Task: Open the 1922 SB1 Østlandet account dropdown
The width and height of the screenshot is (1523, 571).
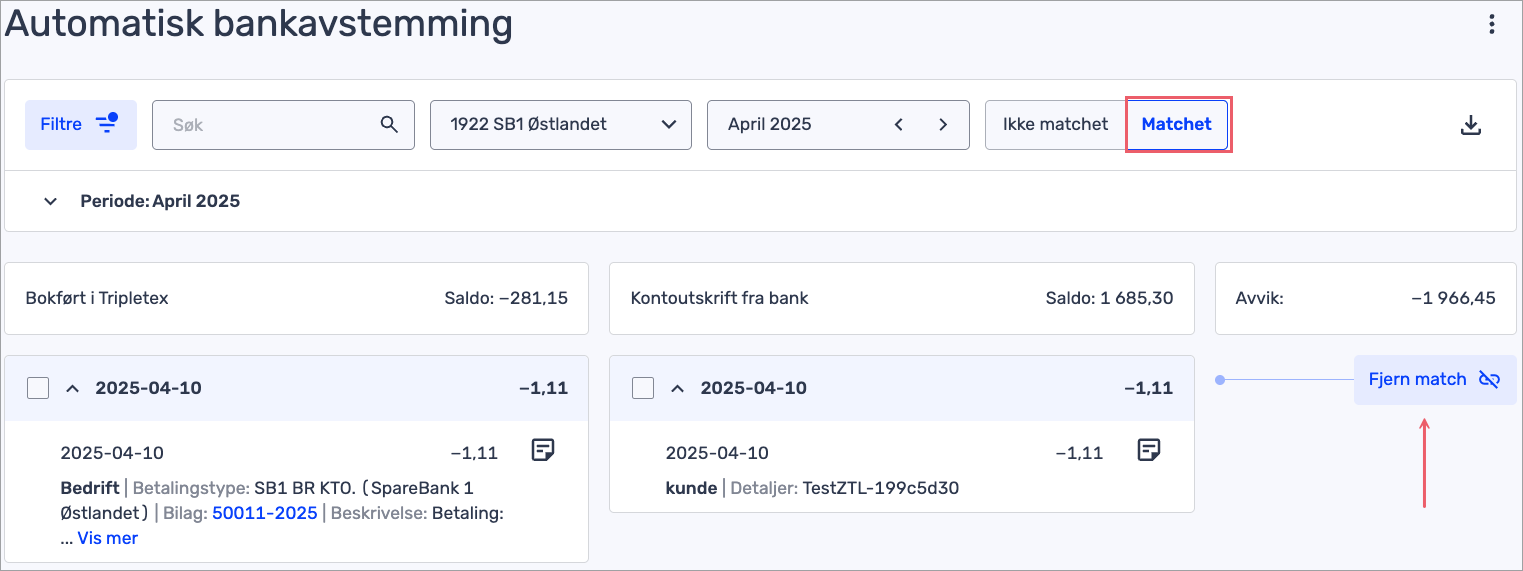Action: pyautogui.click(x=560, y=125)
